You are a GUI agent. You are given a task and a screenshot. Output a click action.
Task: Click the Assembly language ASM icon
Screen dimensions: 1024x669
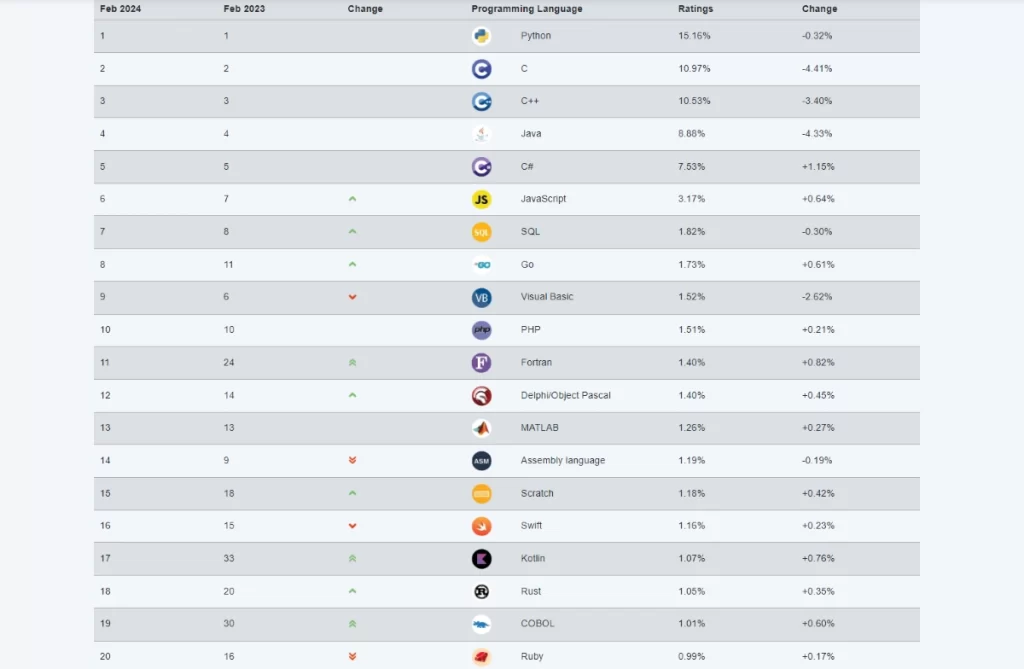(x=481, y=461)
